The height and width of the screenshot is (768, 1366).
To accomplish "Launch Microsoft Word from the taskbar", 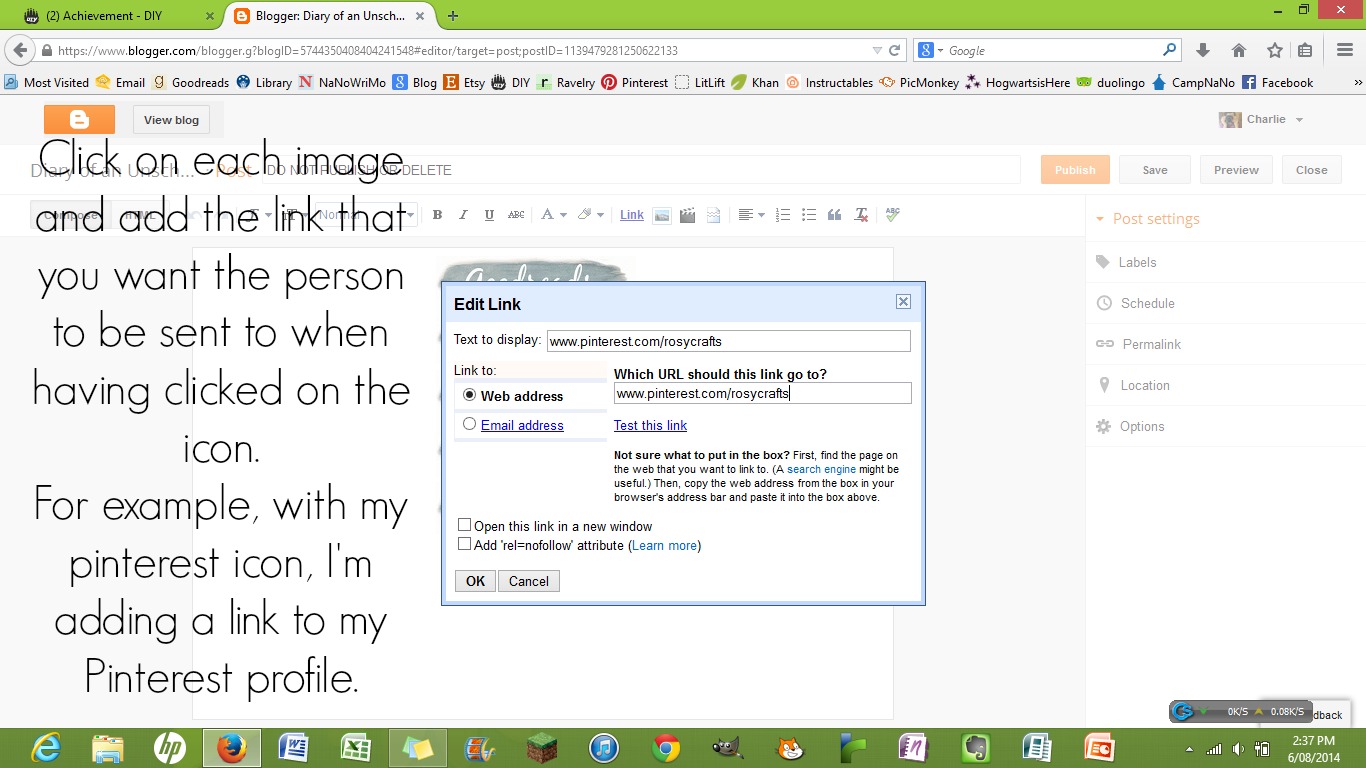I will point(294,748).
